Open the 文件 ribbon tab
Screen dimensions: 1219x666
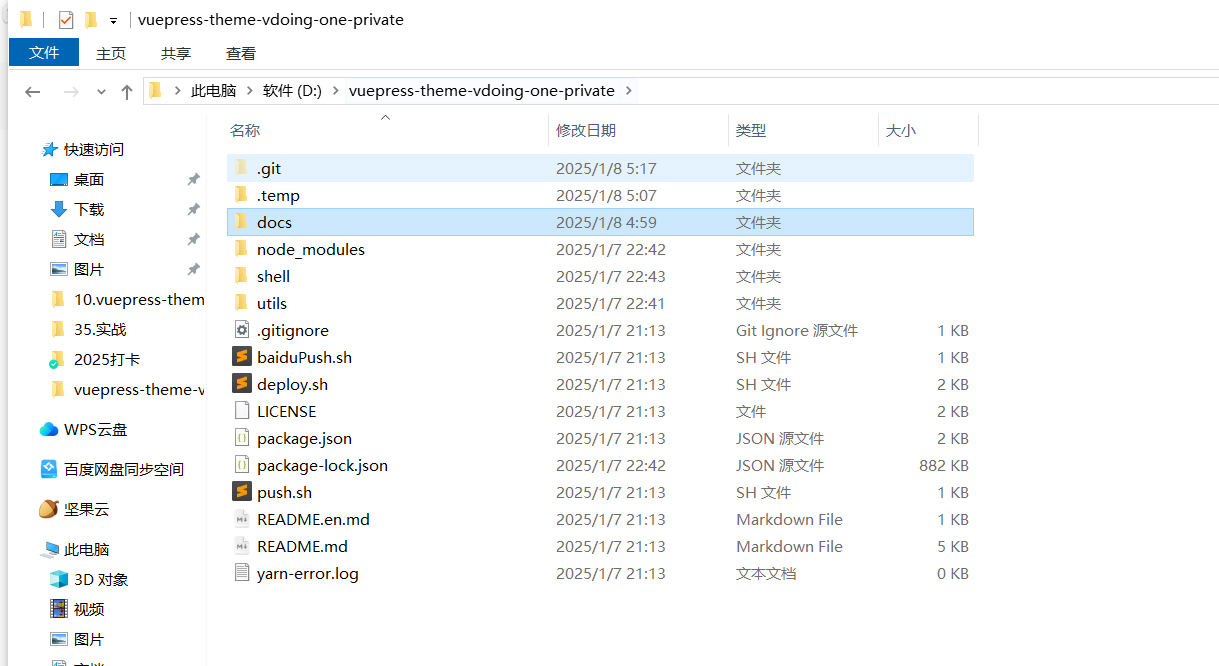coord(44,53)
